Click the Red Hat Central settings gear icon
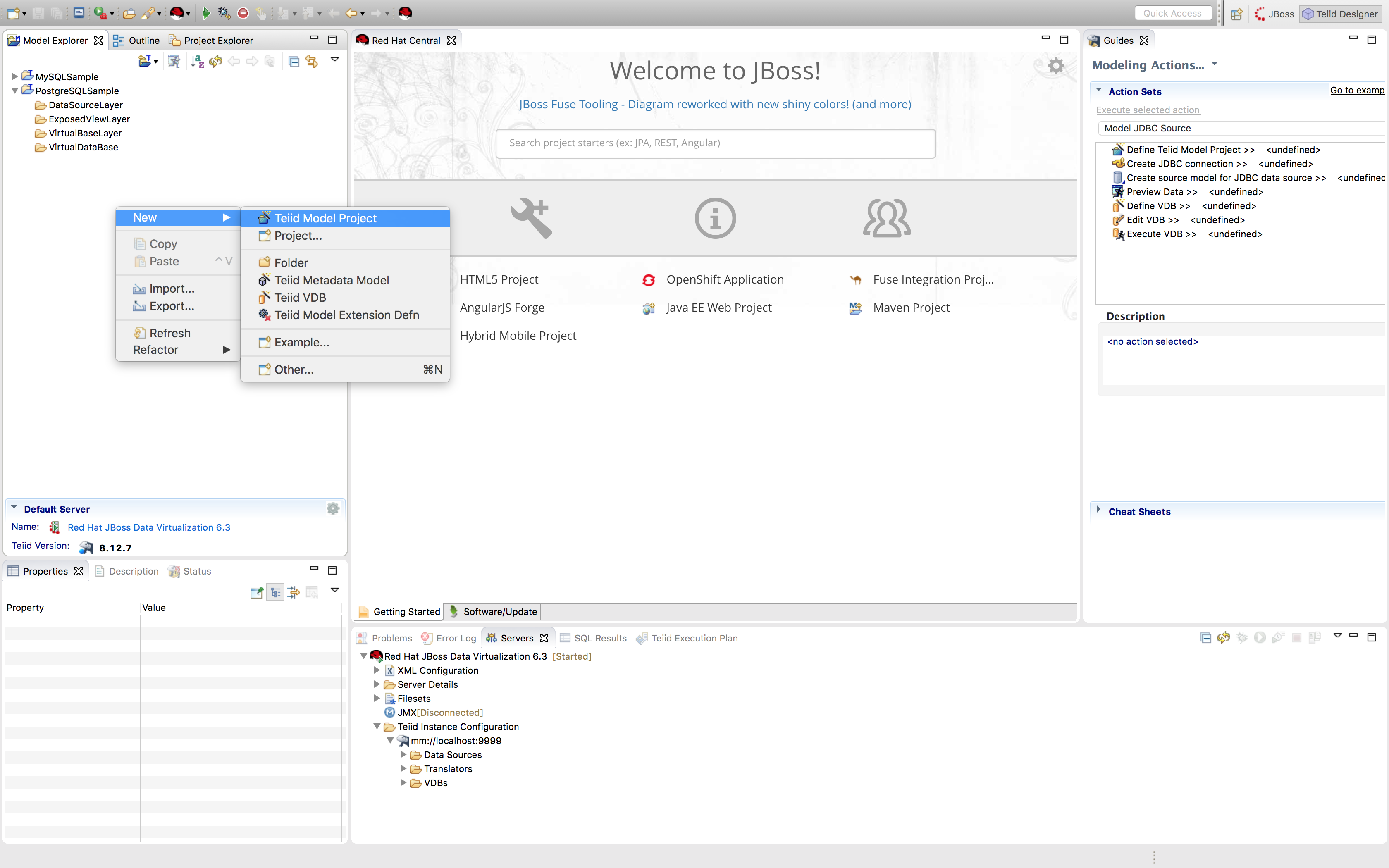 click(1055, 65)
